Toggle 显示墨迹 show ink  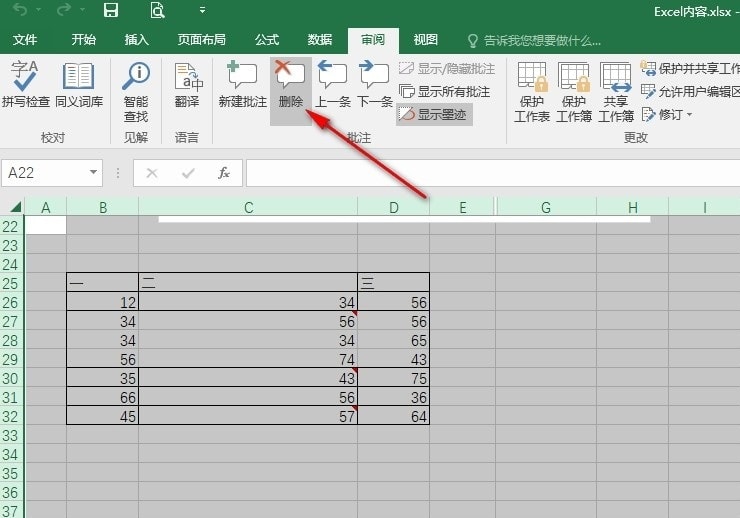pos(435,114)
